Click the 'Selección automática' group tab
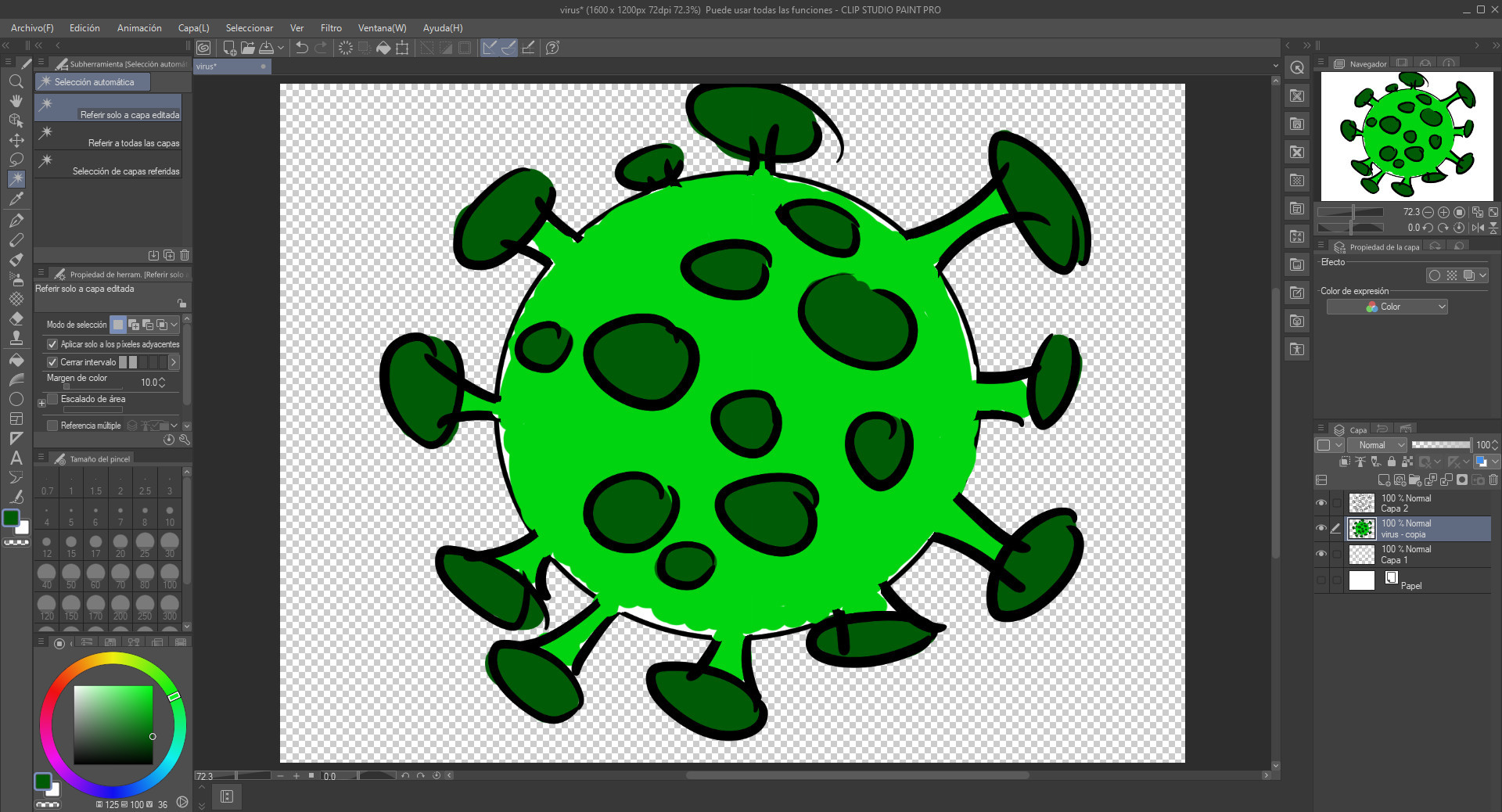The image size is (1502, 812). (x=92, y=82)
